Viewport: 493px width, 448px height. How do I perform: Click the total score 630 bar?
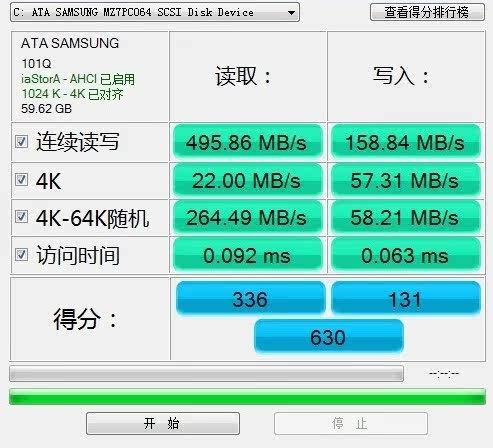click(x=329, y=337)
